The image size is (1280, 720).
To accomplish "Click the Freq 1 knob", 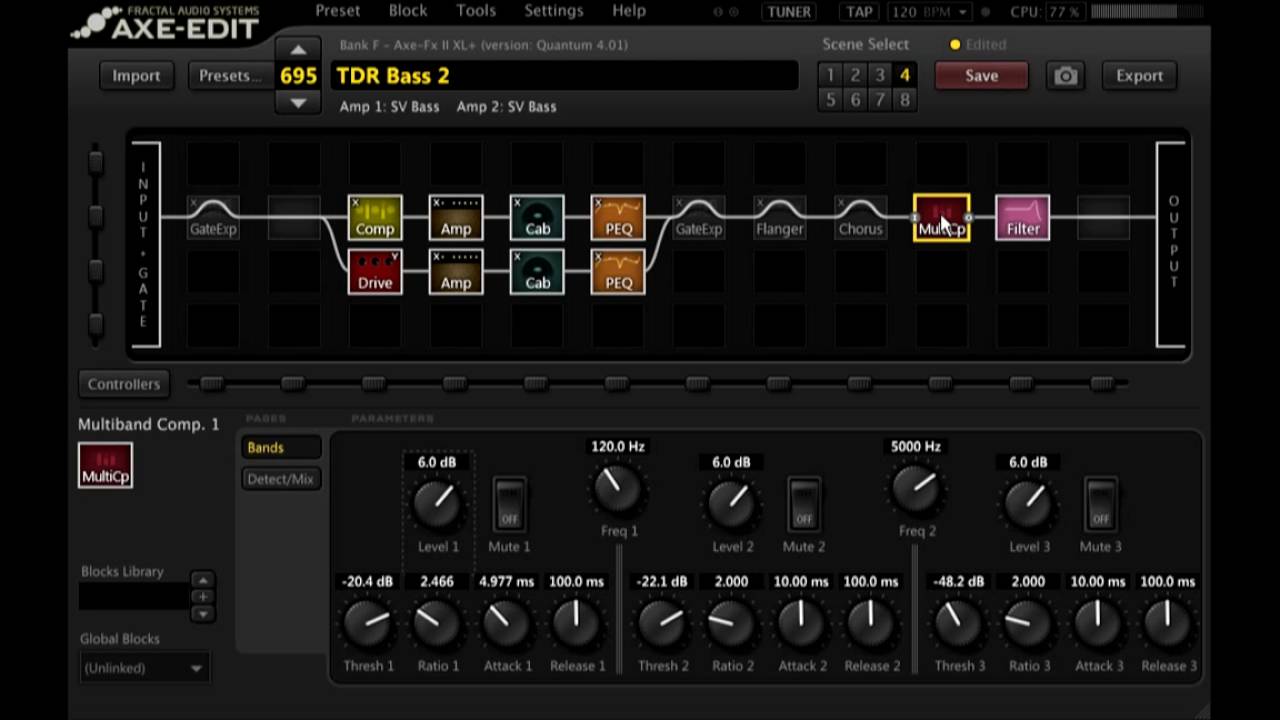I will [x=618, y=489].
